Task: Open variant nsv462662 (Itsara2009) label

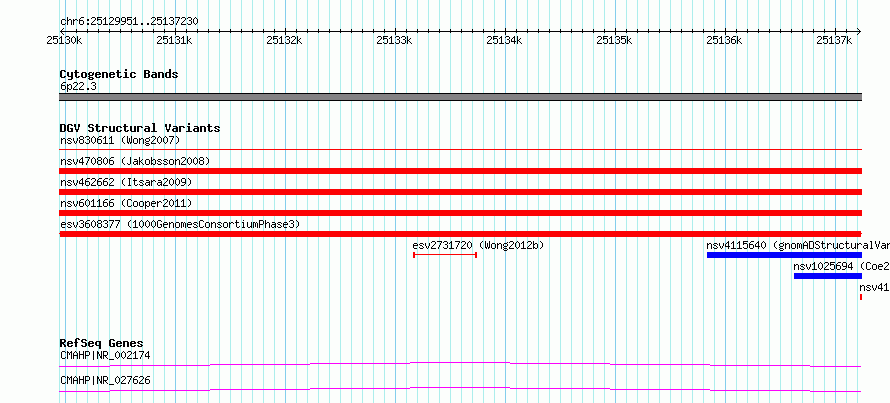Action: 126,182
